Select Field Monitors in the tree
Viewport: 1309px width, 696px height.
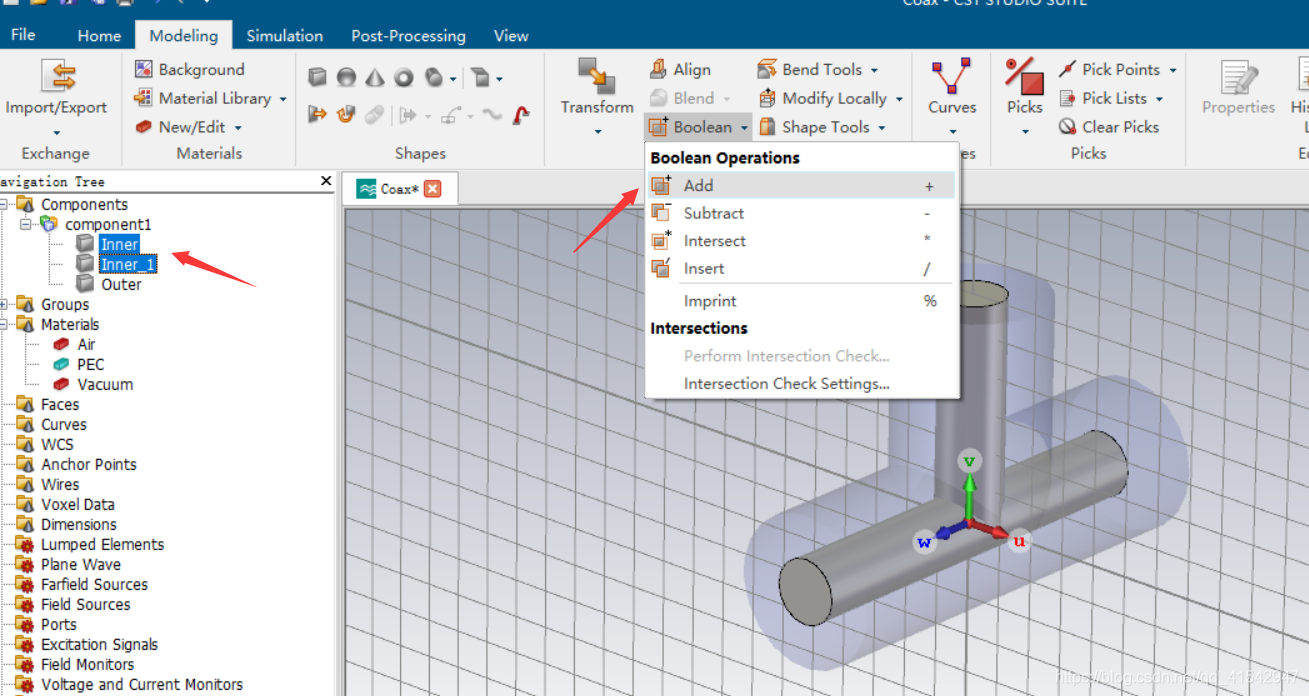click(87, 664)
